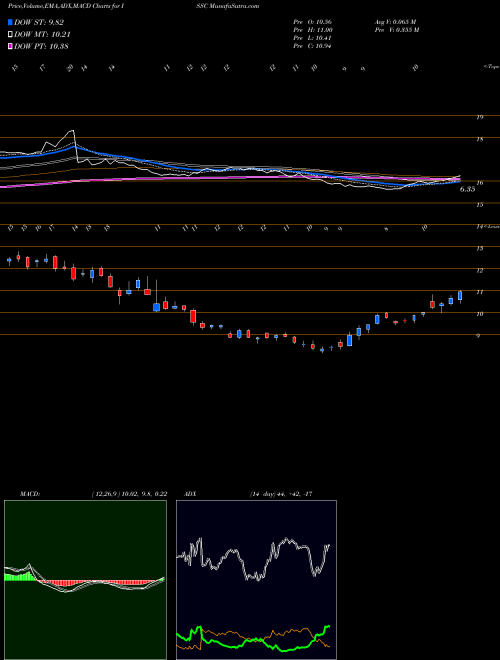Click the white DOW MT legend swatch

click(11, 35)
